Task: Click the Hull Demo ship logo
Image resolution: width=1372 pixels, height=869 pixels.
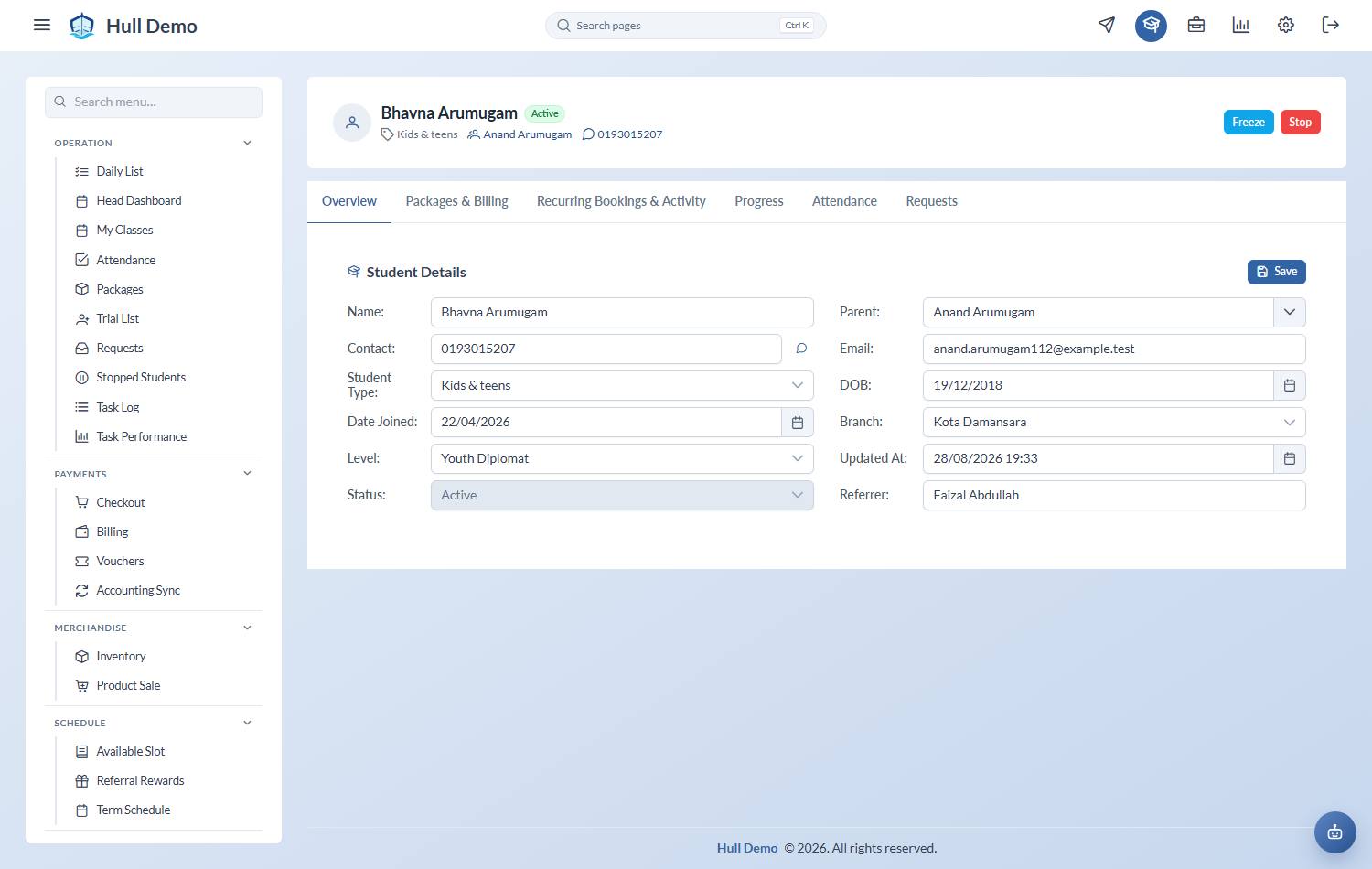Action: 82,26
